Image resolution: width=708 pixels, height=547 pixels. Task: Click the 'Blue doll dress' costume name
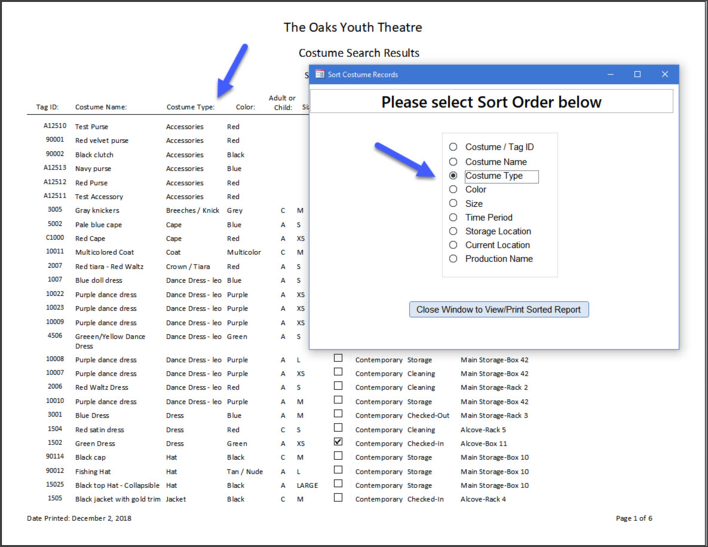pyautogui.click(x=98, y=280)
